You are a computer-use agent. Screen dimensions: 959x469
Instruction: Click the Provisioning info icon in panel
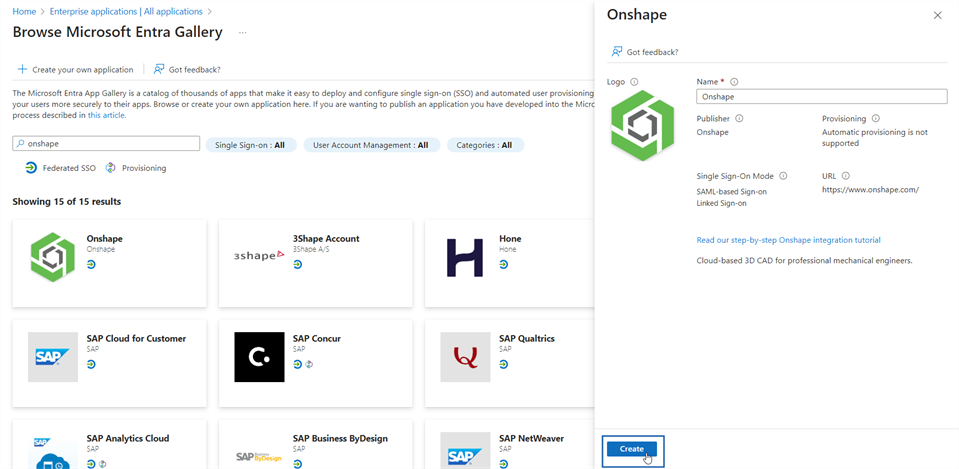[x=876, y=119]
